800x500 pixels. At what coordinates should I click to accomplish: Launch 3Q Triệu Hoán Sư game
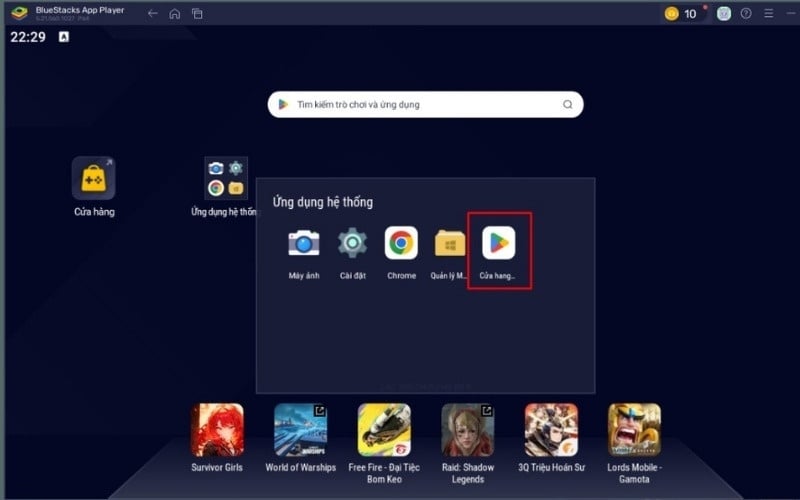click(551, 430)
